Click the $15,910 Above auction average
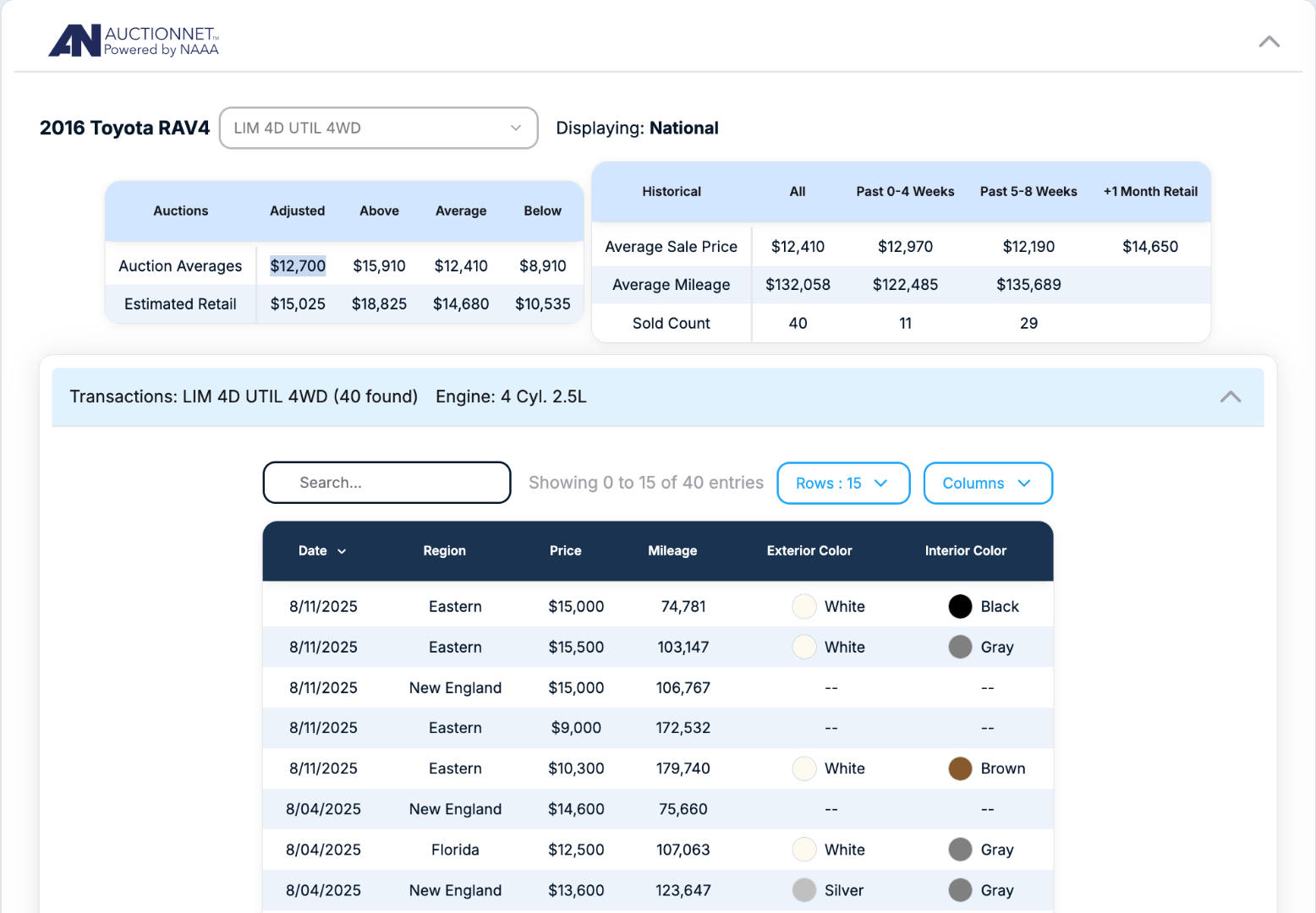 tap(379, 265)
